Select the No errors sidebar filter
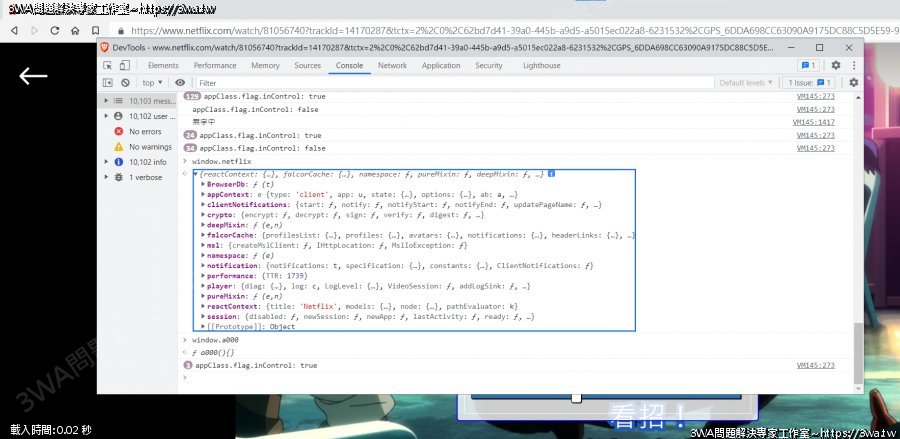900x439 pixels. (137, 131)
